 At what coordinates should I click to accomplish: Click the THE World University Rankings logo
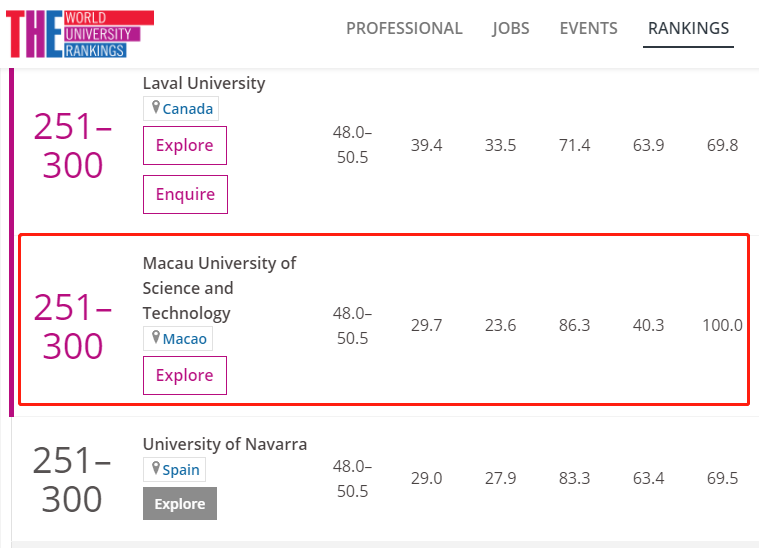click(80, 34)
